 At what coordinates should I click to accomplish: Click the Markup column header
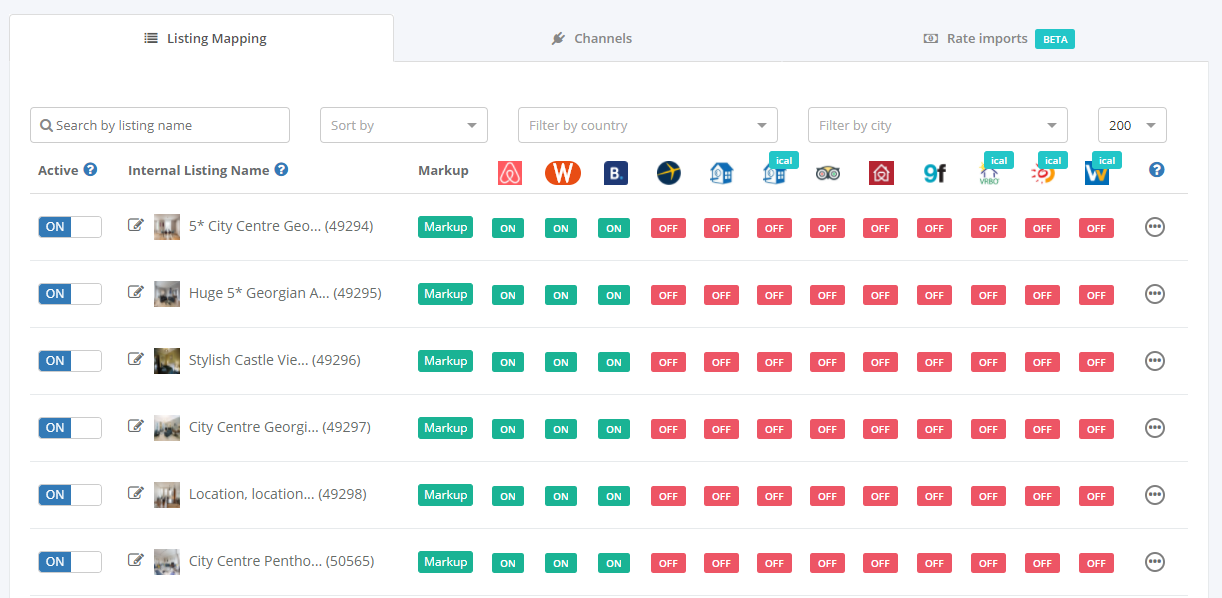[x=443, y=170]
